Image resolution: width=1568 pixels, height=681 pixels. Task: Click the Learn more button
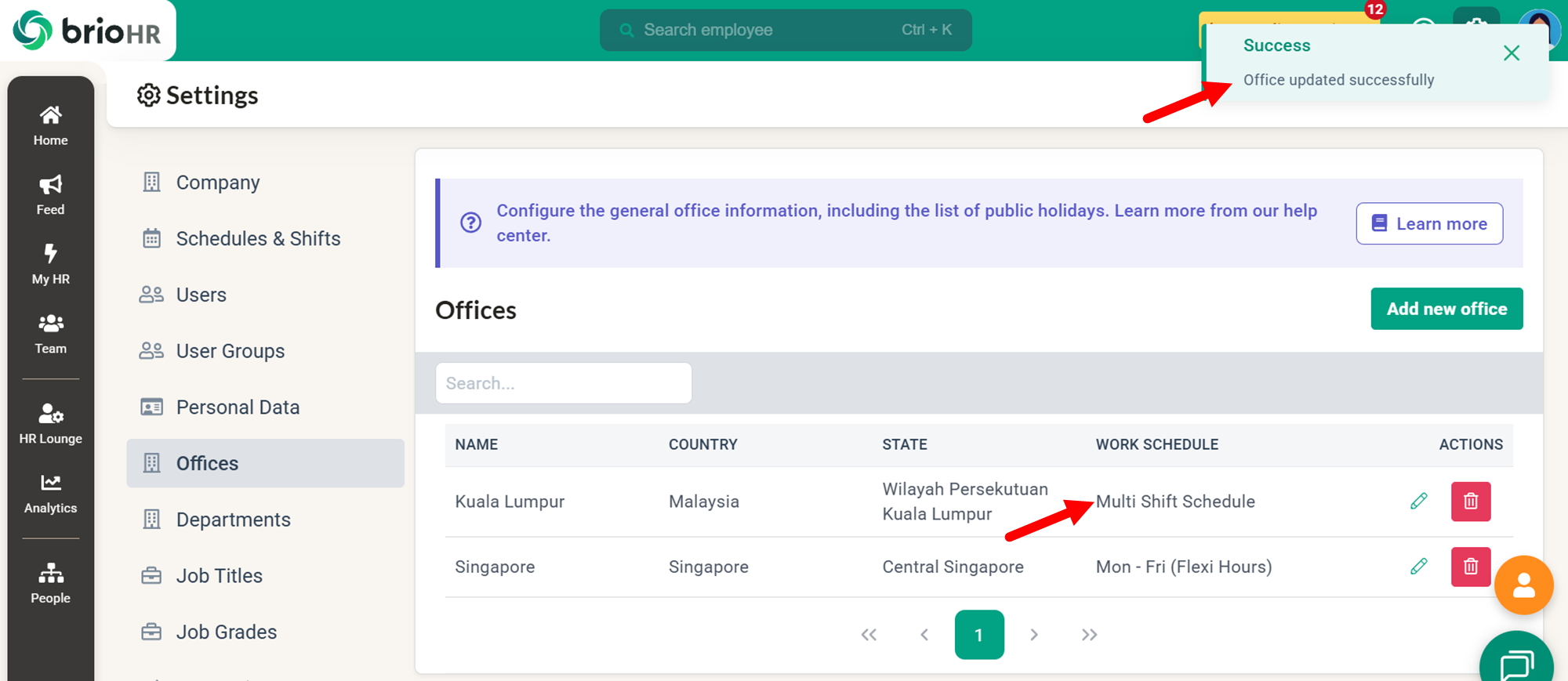[1428, 223]
